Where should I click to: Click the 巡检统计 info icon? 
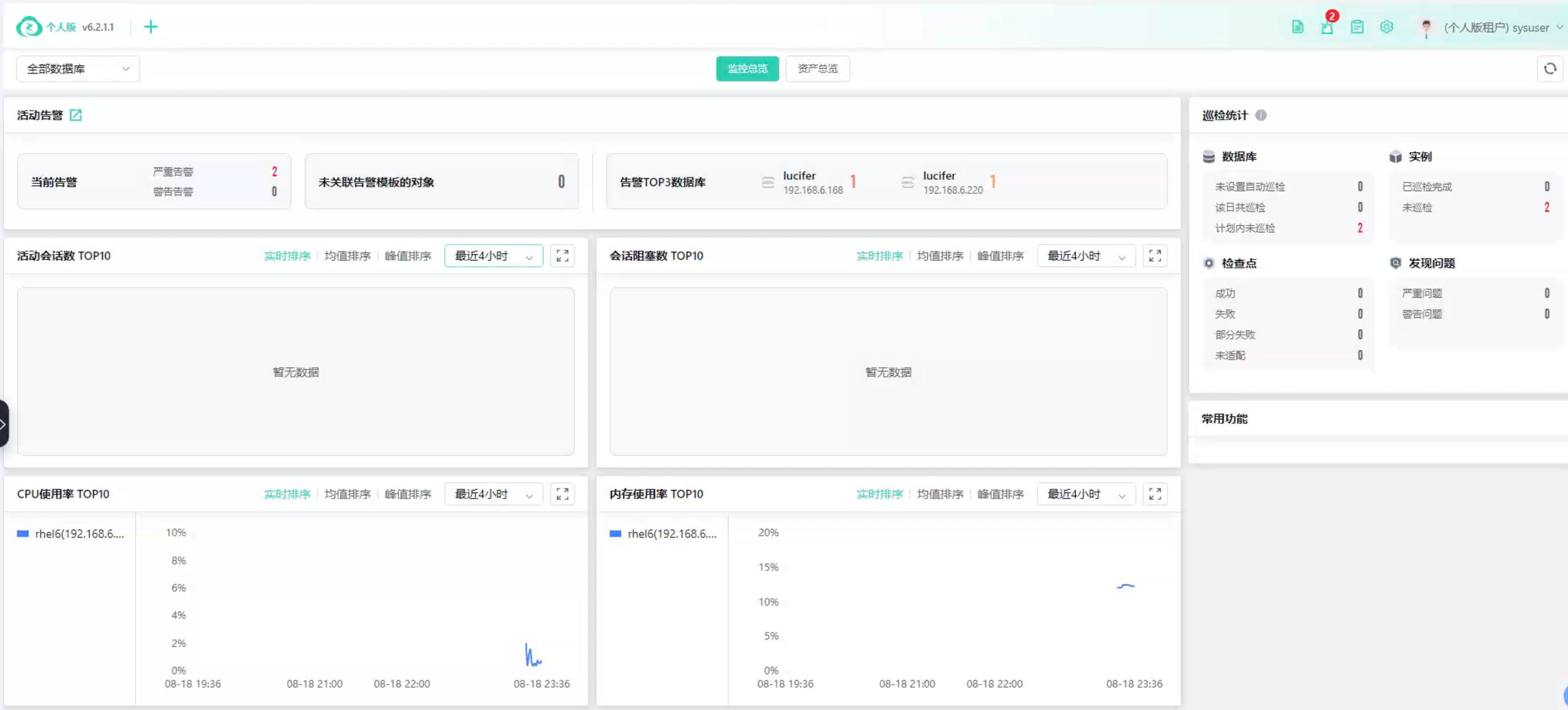1260,115
